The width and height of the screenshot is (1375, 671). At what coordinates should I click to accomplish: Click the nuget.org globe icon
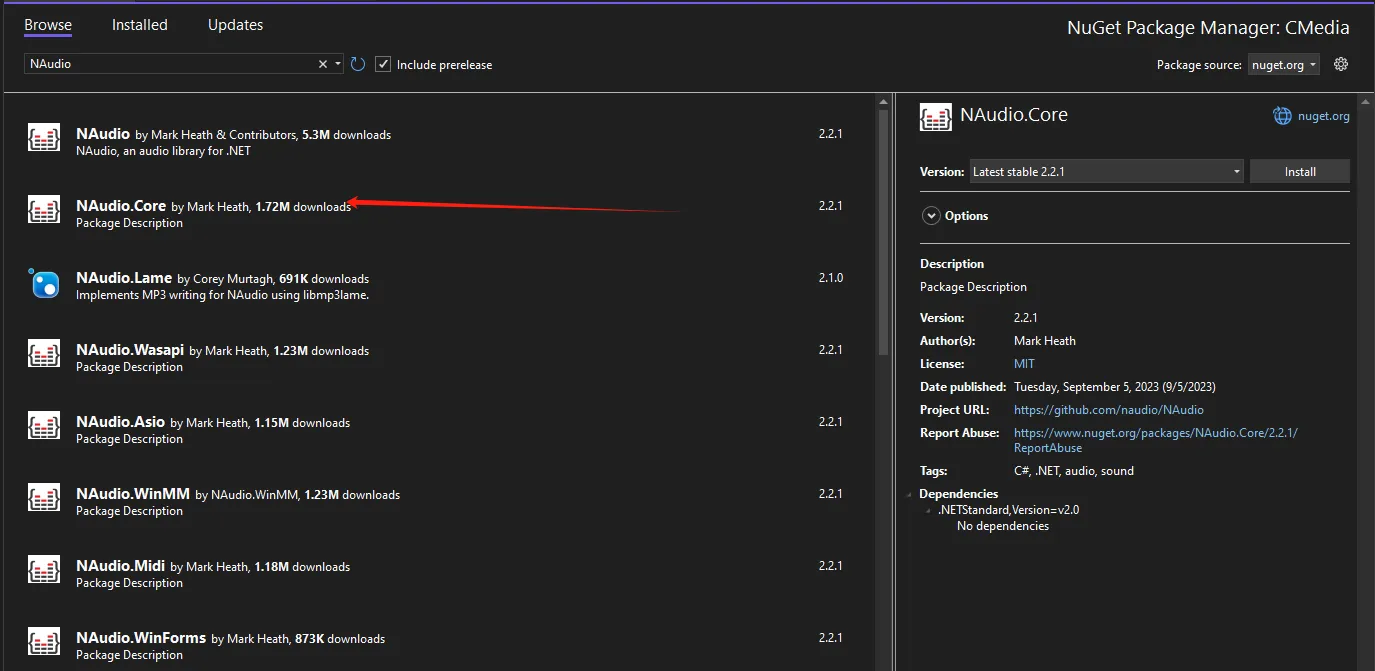pyautogui.click(x=1282, y=116)
